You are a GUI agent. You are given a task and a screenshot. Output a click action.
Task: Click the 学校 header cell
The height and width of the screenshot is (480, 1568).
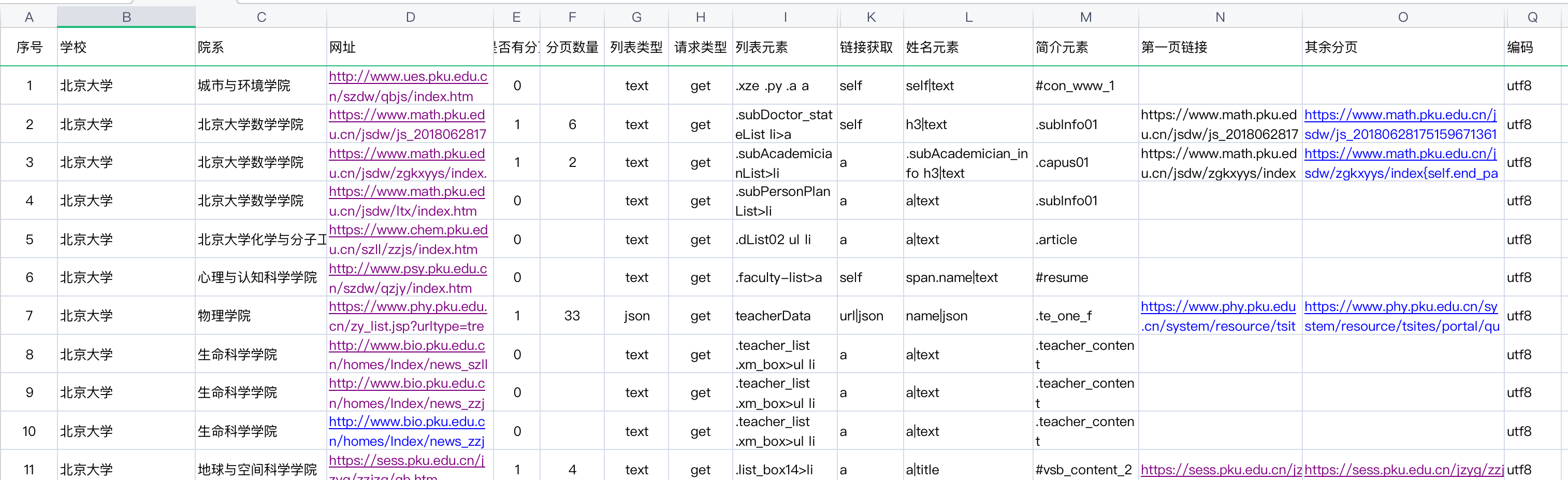126,47
